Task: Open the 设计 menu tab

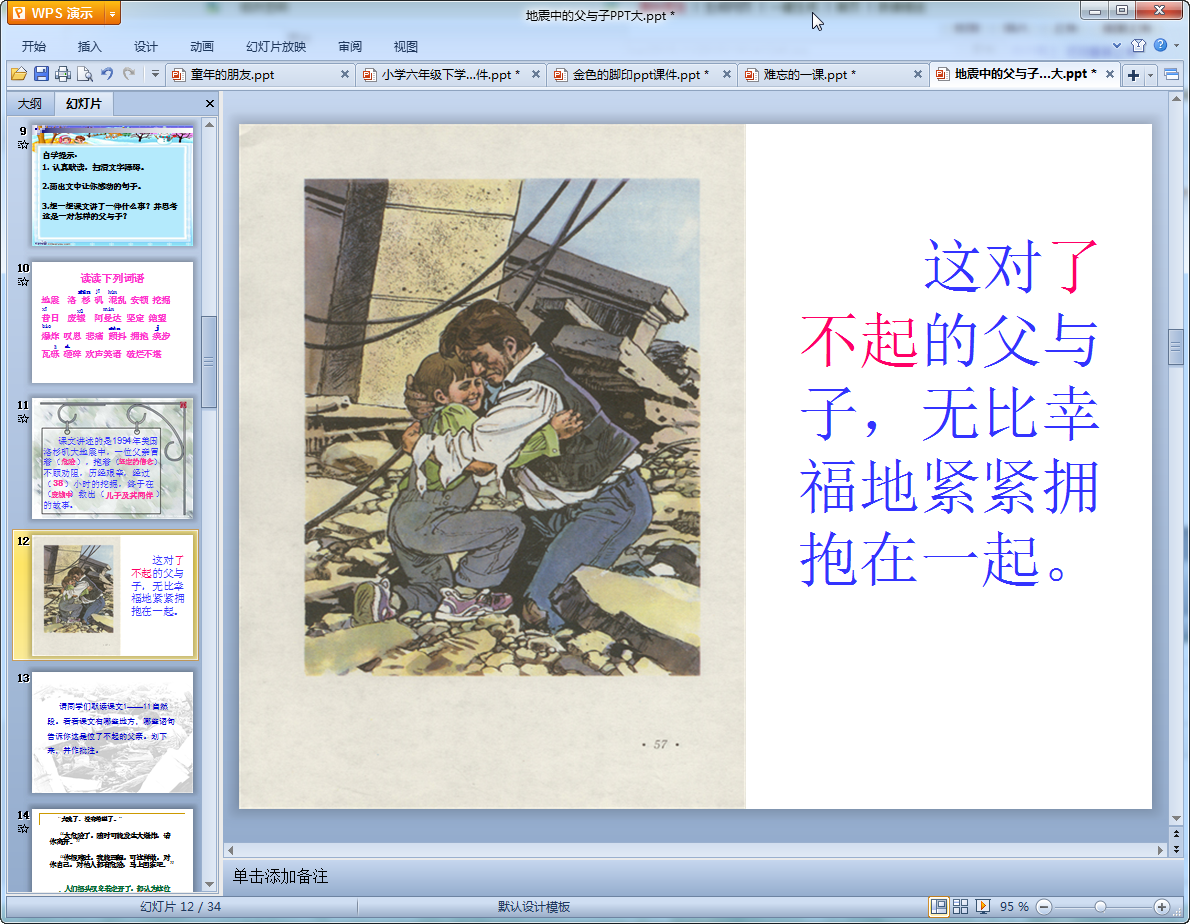Action: point(146,46)
